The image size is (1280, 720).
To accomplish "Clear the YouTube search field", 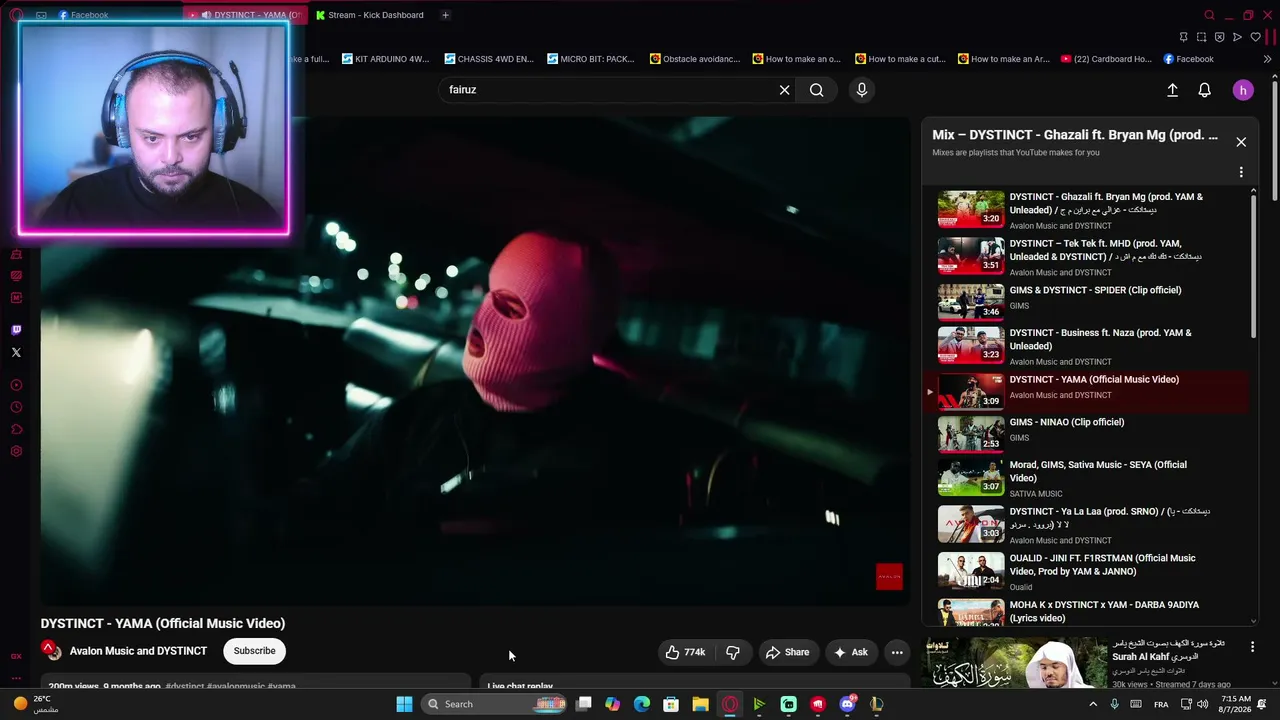I will 785,90.
